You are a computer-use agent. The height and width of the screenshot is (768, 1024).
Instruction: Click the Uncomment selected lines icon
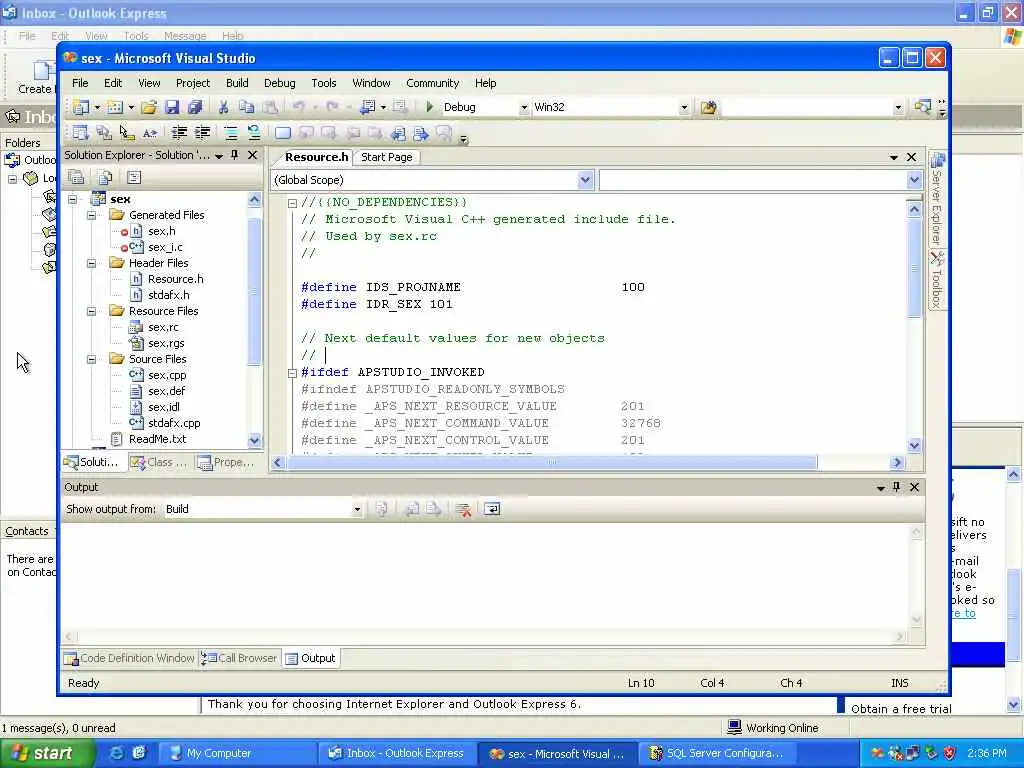click(x=254, y=133)
